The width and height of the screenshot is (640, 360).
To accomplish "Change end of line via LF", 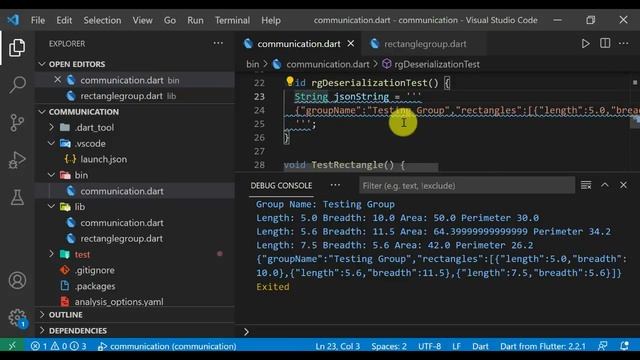I will tap(456, 346).
